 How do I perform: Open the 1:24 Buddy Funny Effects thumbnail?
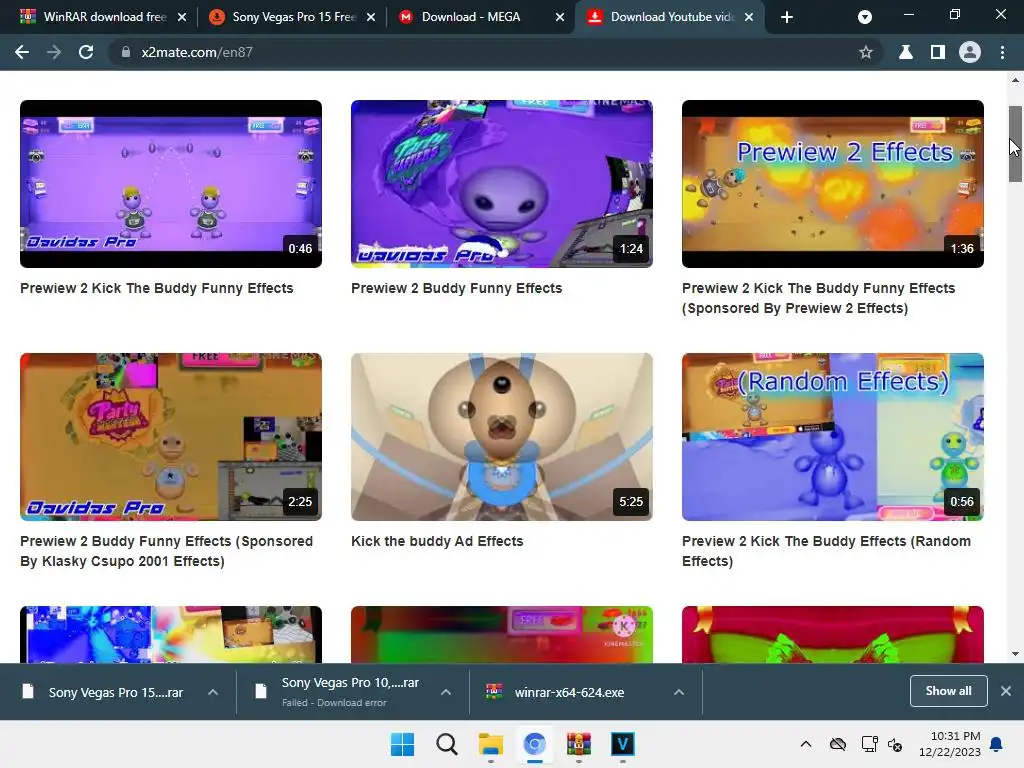(x=502, y=184)
